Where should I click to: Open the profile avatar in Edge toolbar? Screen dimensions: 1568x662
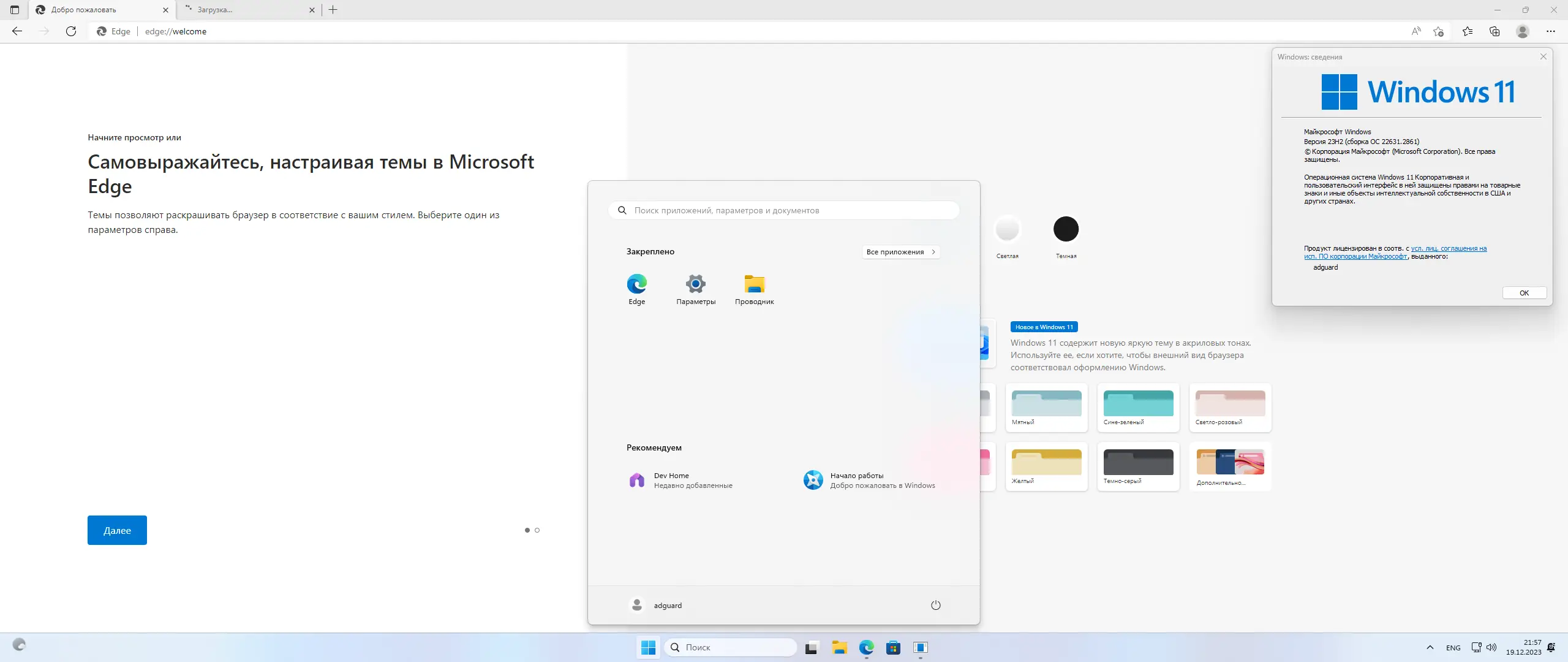1523,31
